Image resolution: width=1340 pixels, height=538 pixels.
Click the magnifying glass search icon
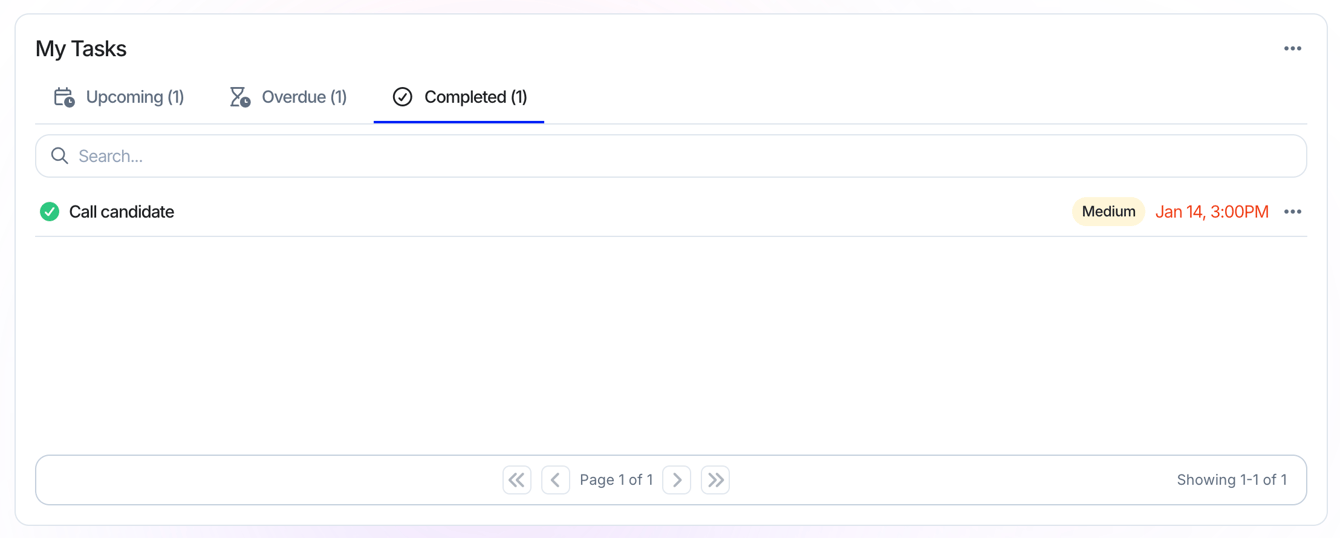(x=60, y=156)
